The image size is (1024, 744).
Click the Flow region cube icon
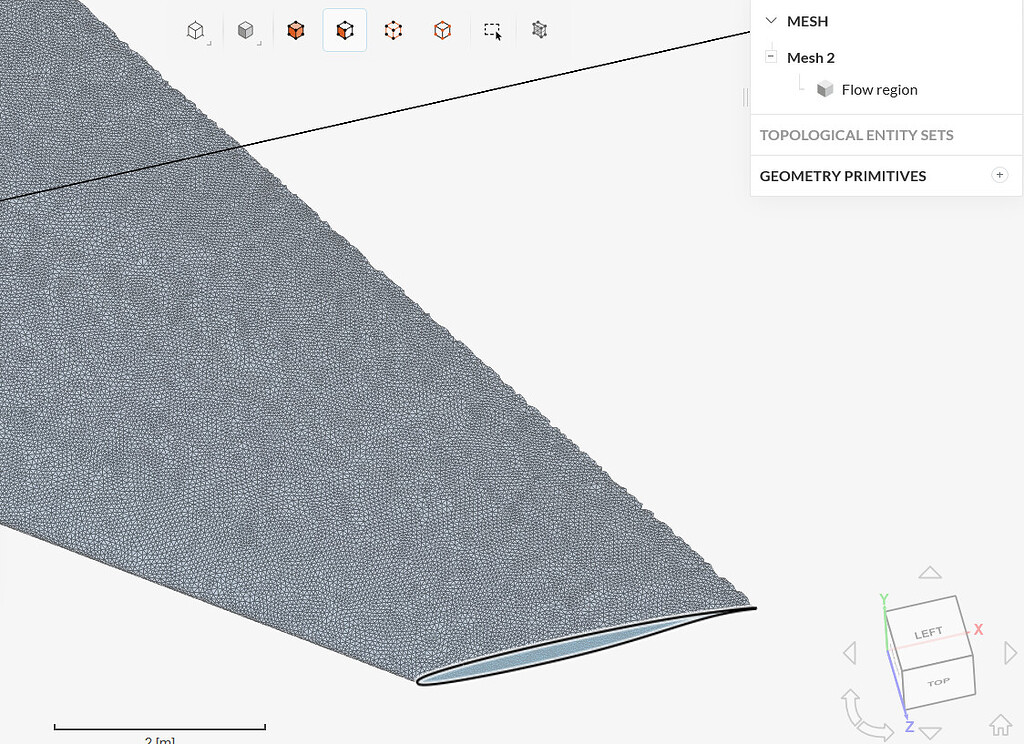(825, 89)
